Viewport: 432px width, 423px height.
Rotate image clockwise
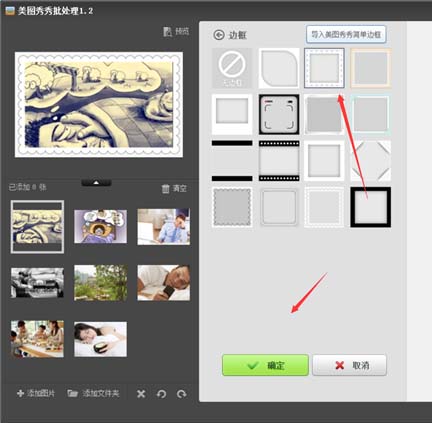point(181,394)
